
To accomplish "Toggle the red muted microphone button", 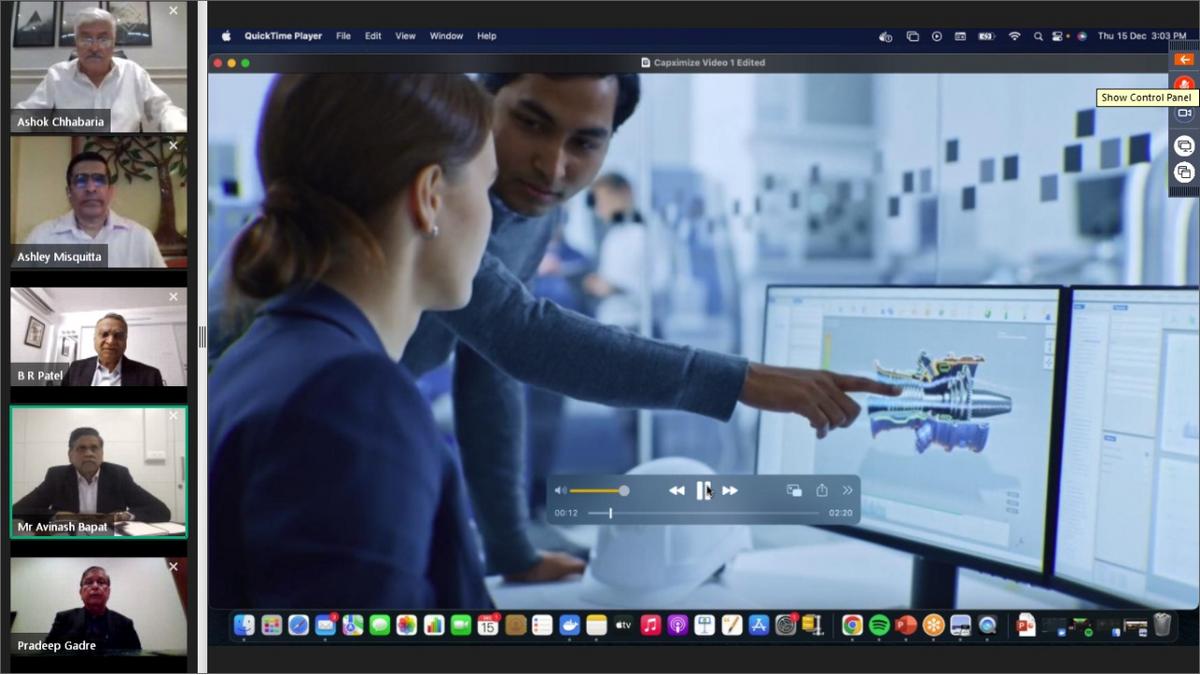I will 1184,85.
